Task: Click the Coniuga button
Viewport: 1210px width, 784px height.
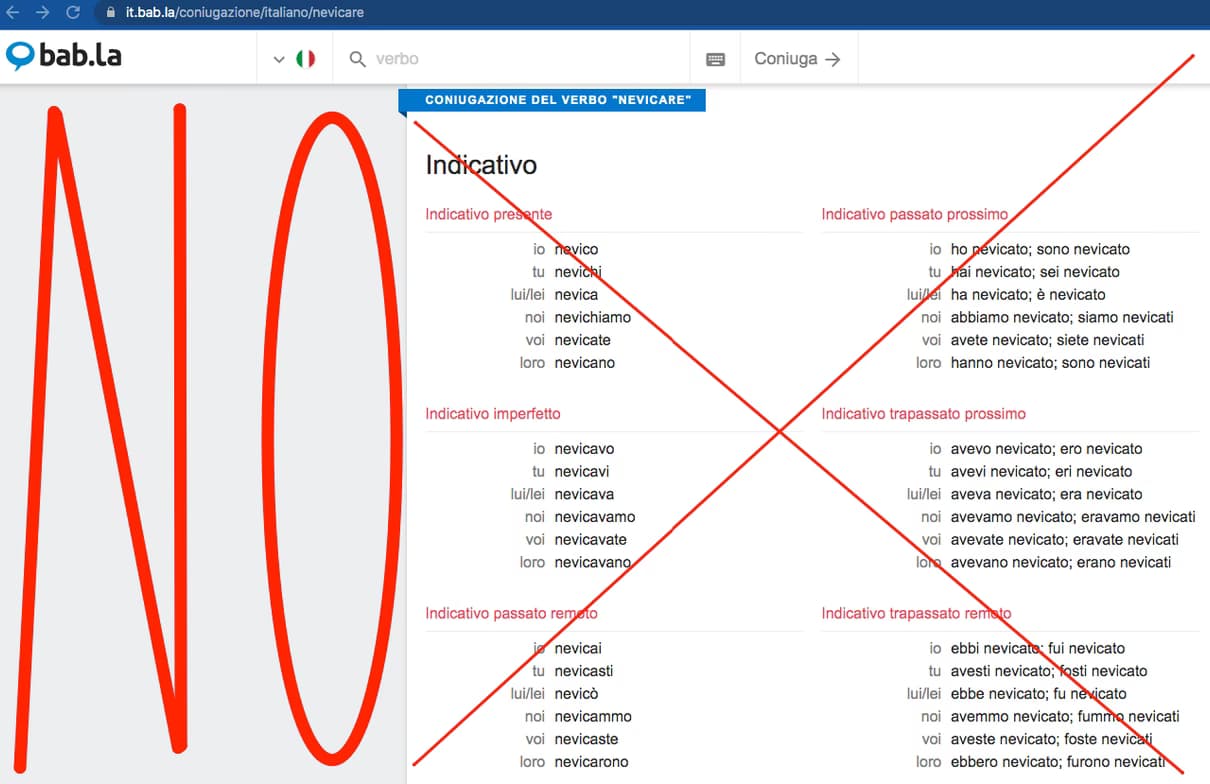Action: tap(797, 59)
